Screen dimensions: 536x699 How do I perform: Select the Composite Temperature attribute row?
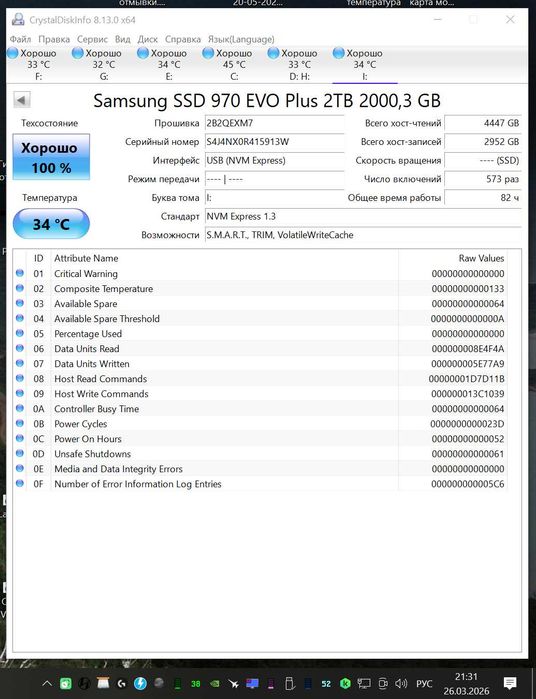click(260, 288)
